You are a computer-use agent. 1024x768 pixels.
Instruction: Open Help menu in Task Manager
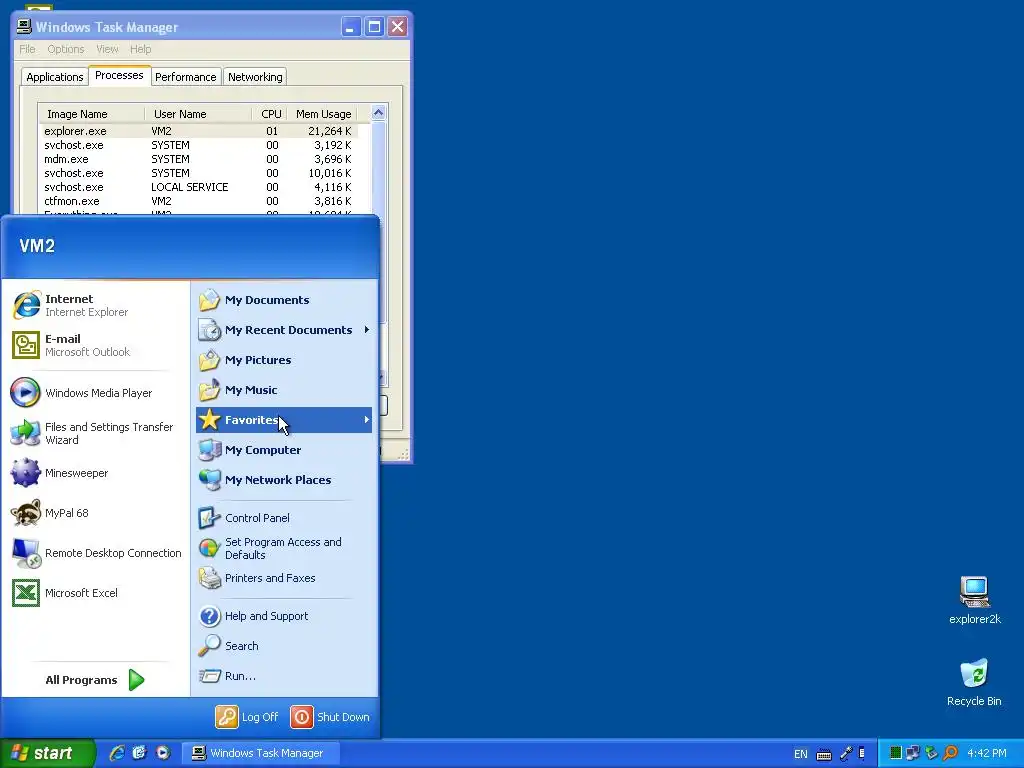pos(140,49)
